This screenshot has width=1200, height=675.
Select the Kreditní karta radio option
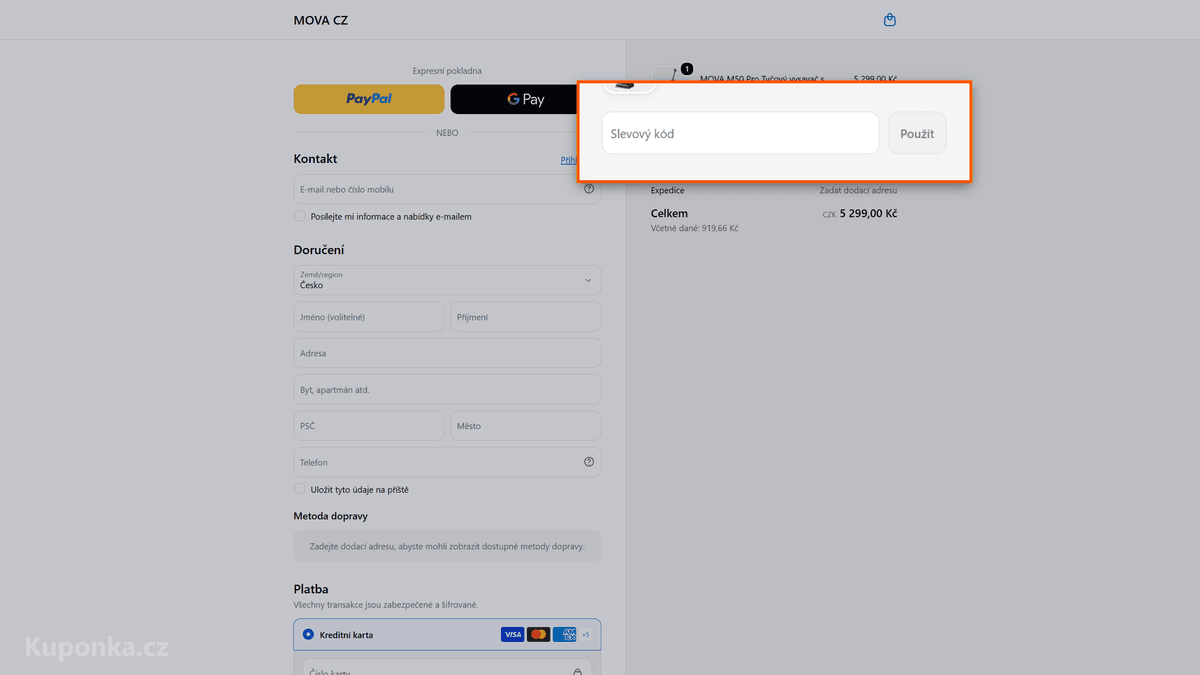tap(308, 634)
